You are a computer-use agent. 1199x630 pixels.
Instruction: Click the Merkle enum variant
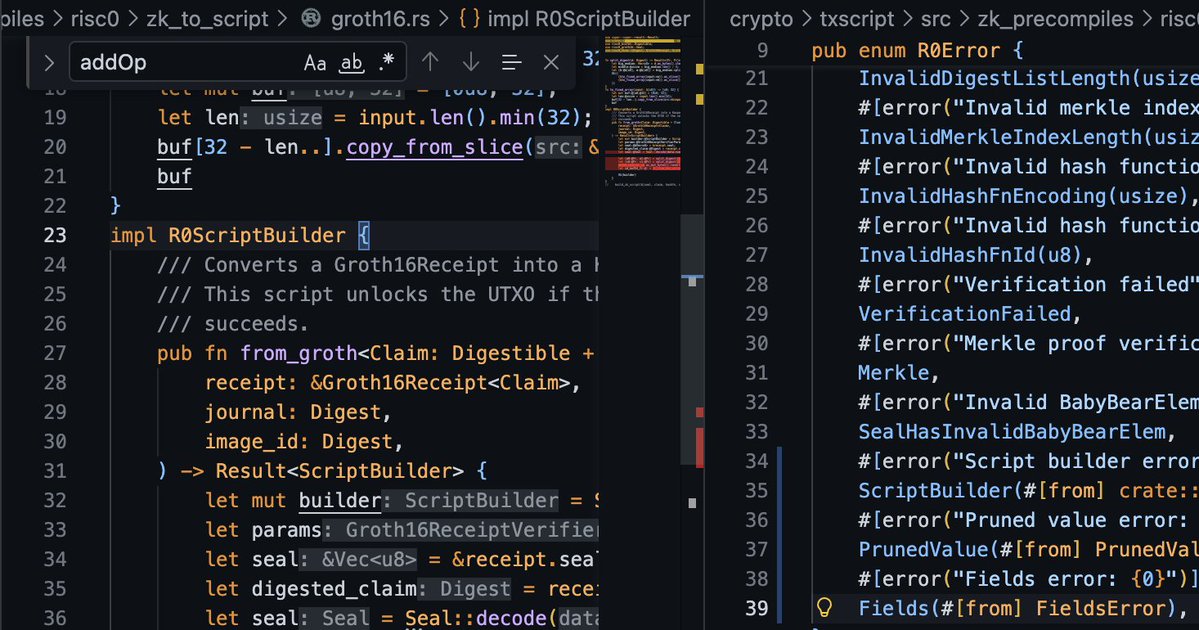click(893, 373)
